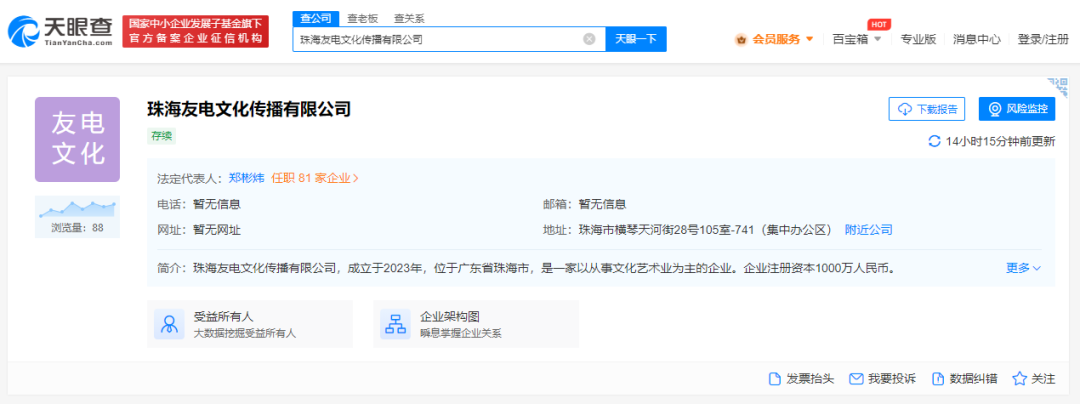
Task: Click the 风险监控 button
Action: [1017, 109]
